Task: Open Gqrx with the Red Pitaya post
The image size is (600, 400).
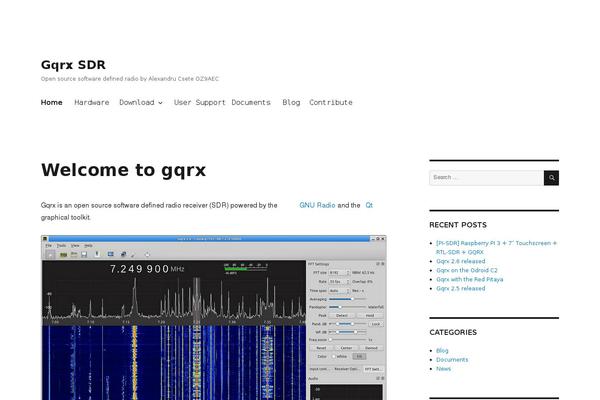Action: [x=470, y=279]
